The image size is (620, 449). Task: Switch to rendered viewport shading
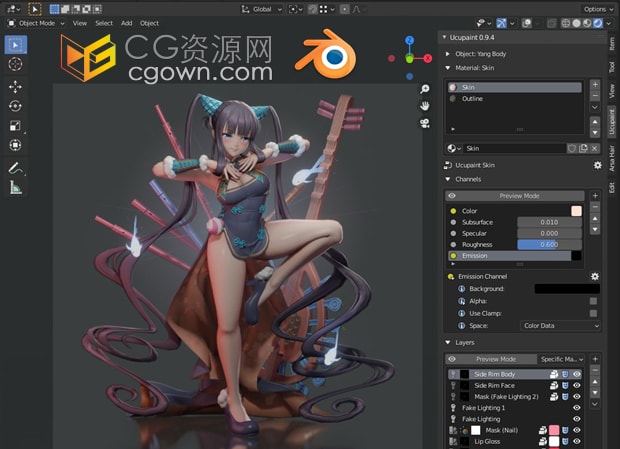(598, 23)
